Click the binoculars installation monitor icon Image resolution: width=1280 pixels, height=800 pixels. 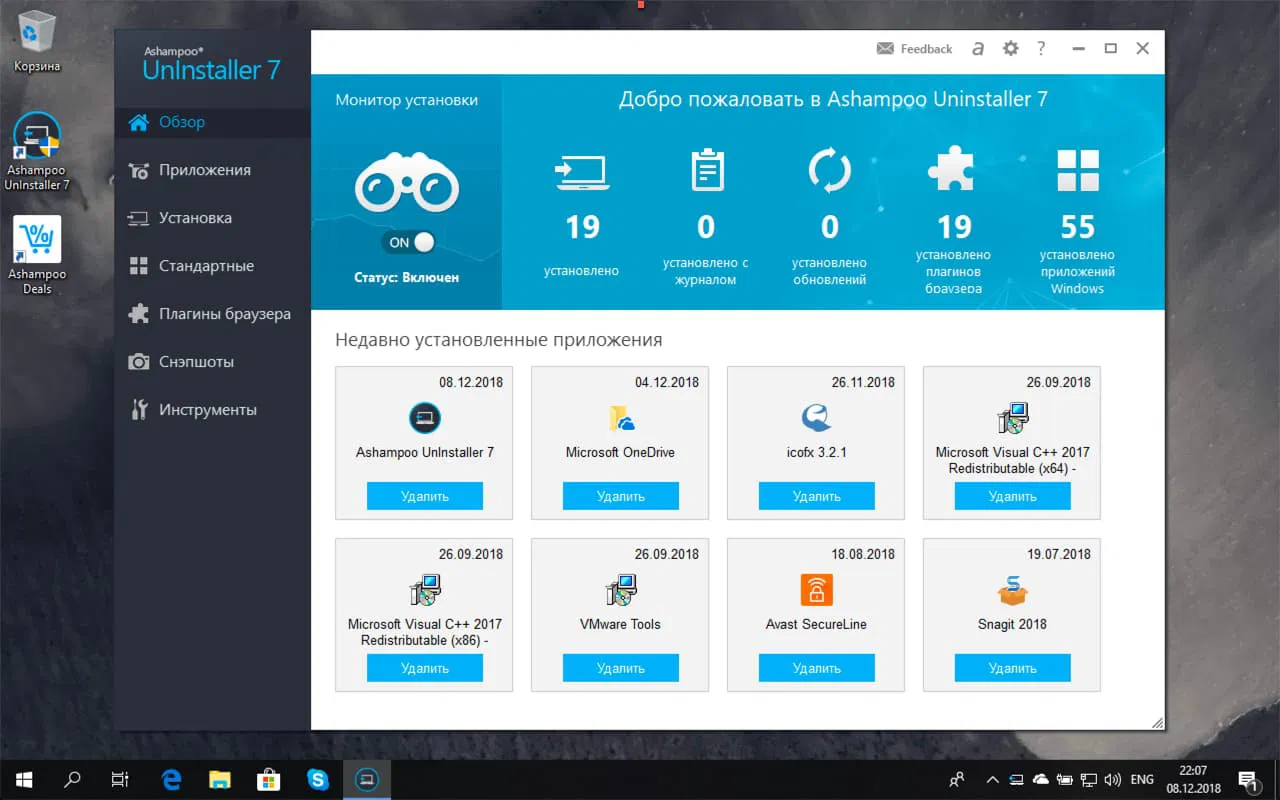point(406,182)
